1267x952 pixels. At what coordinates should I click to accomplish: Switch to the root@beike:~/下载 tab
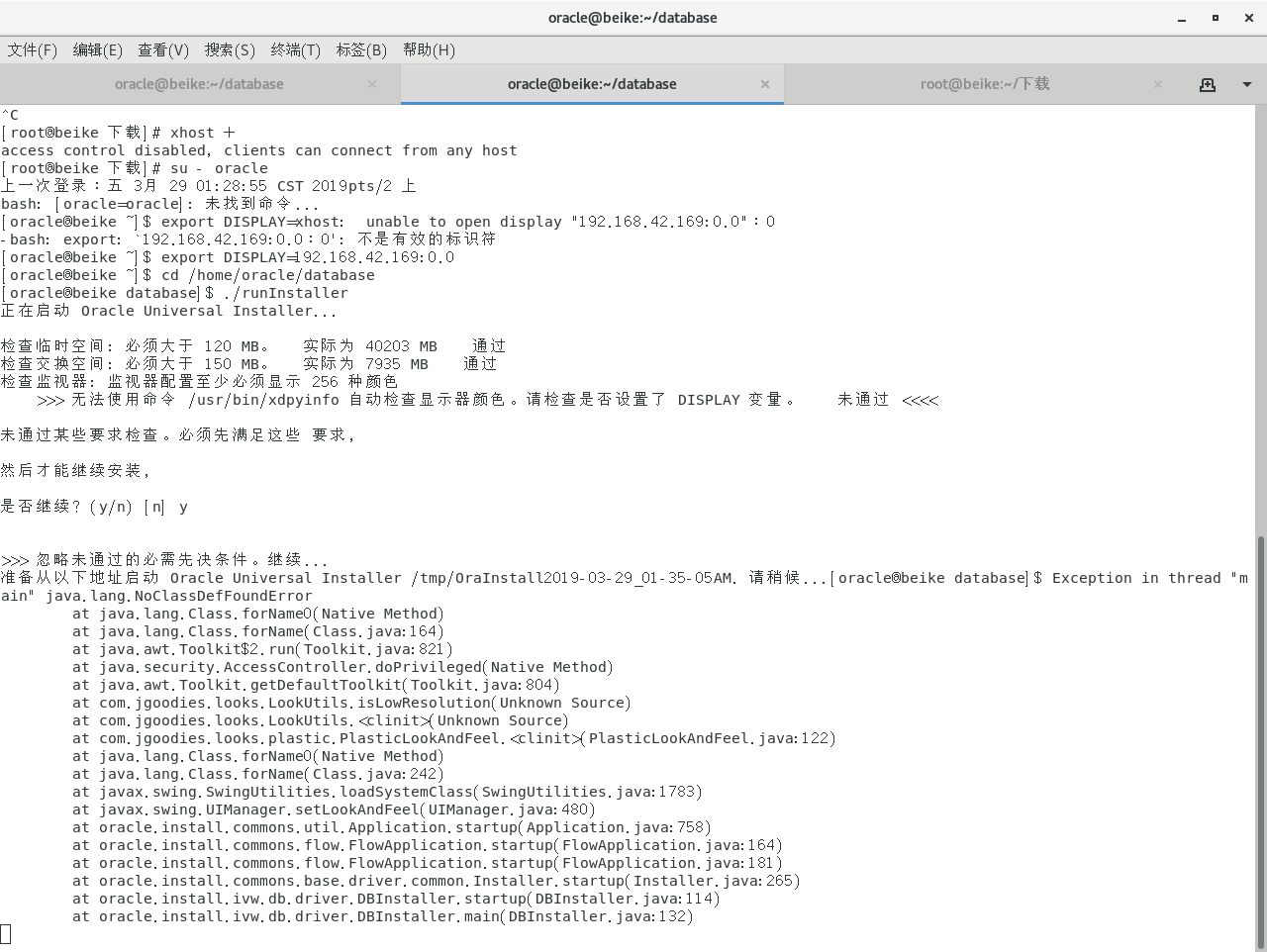click(x=985, y=84)
